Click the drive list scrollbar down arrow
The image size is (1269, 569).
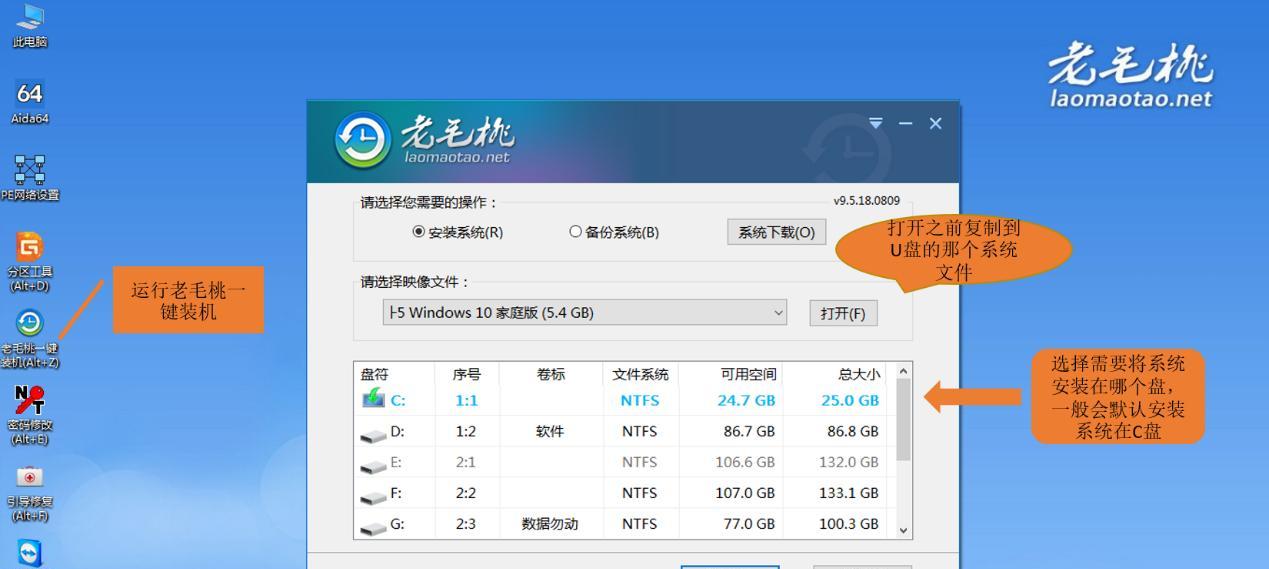pos(903,531)
